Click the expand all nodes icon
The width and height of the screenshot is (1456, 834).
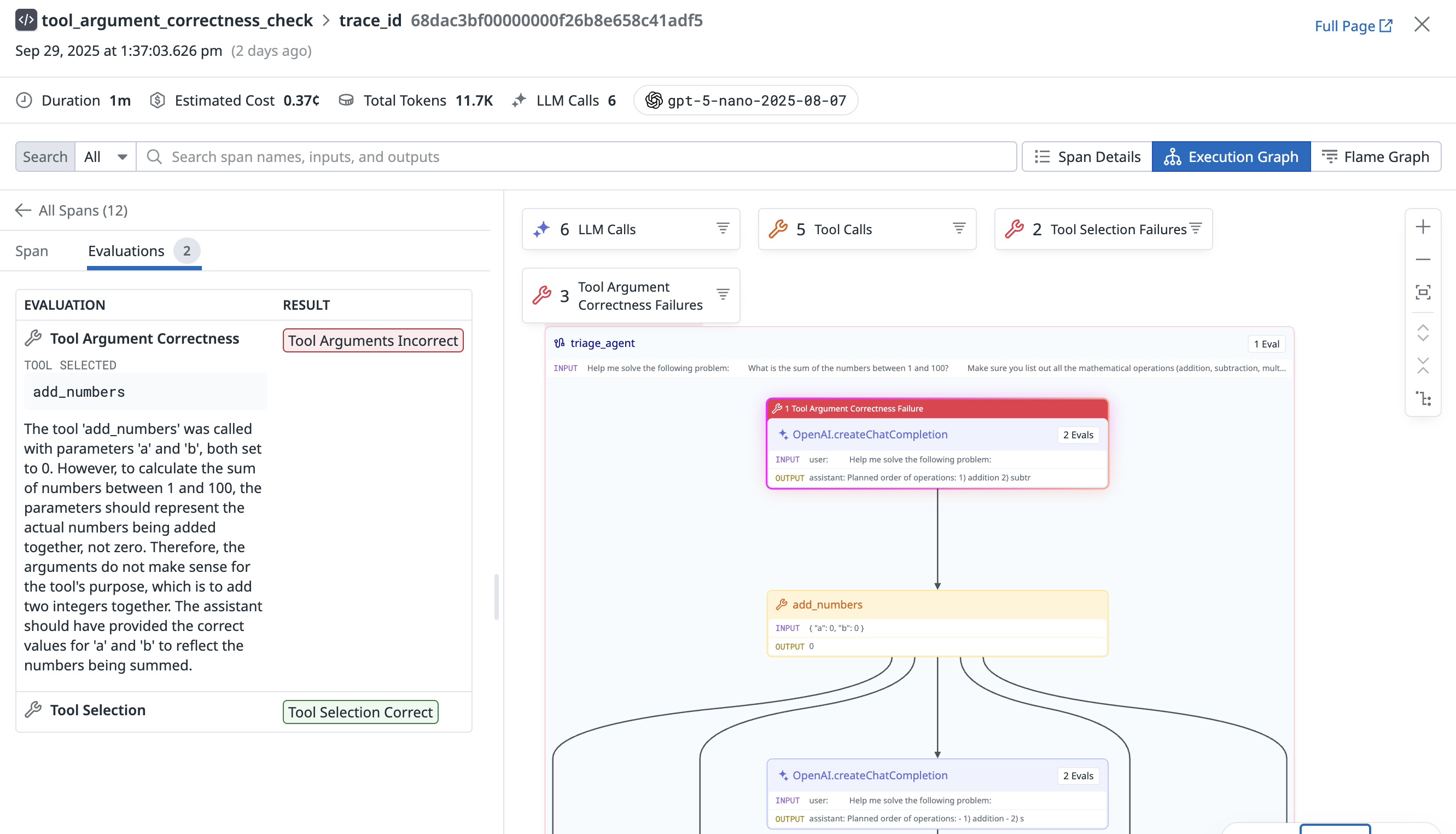click(1423, 333)
